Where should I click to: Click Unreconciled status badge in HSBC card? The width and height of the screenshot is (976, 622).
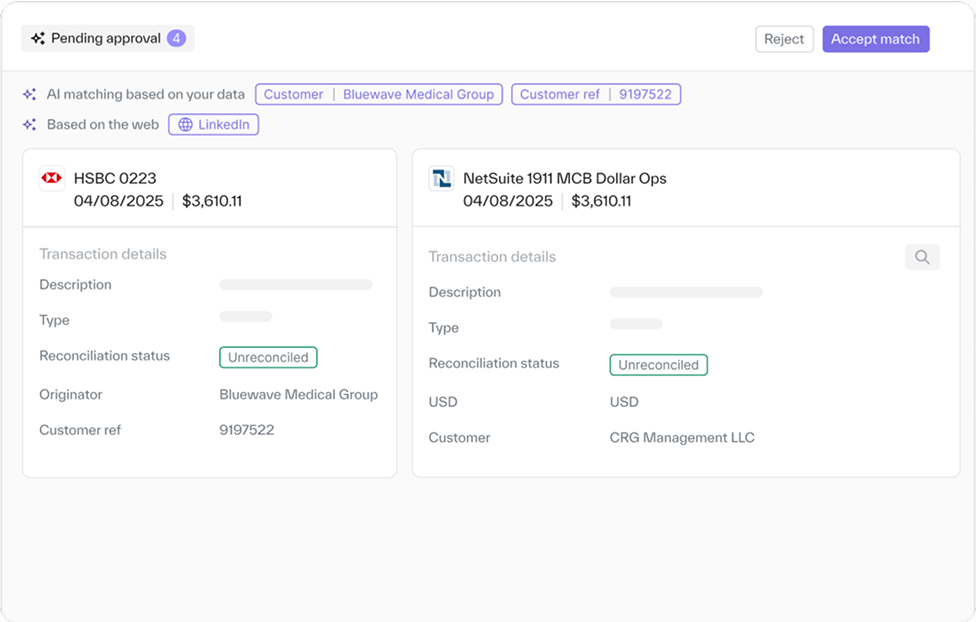click(268, 357)
